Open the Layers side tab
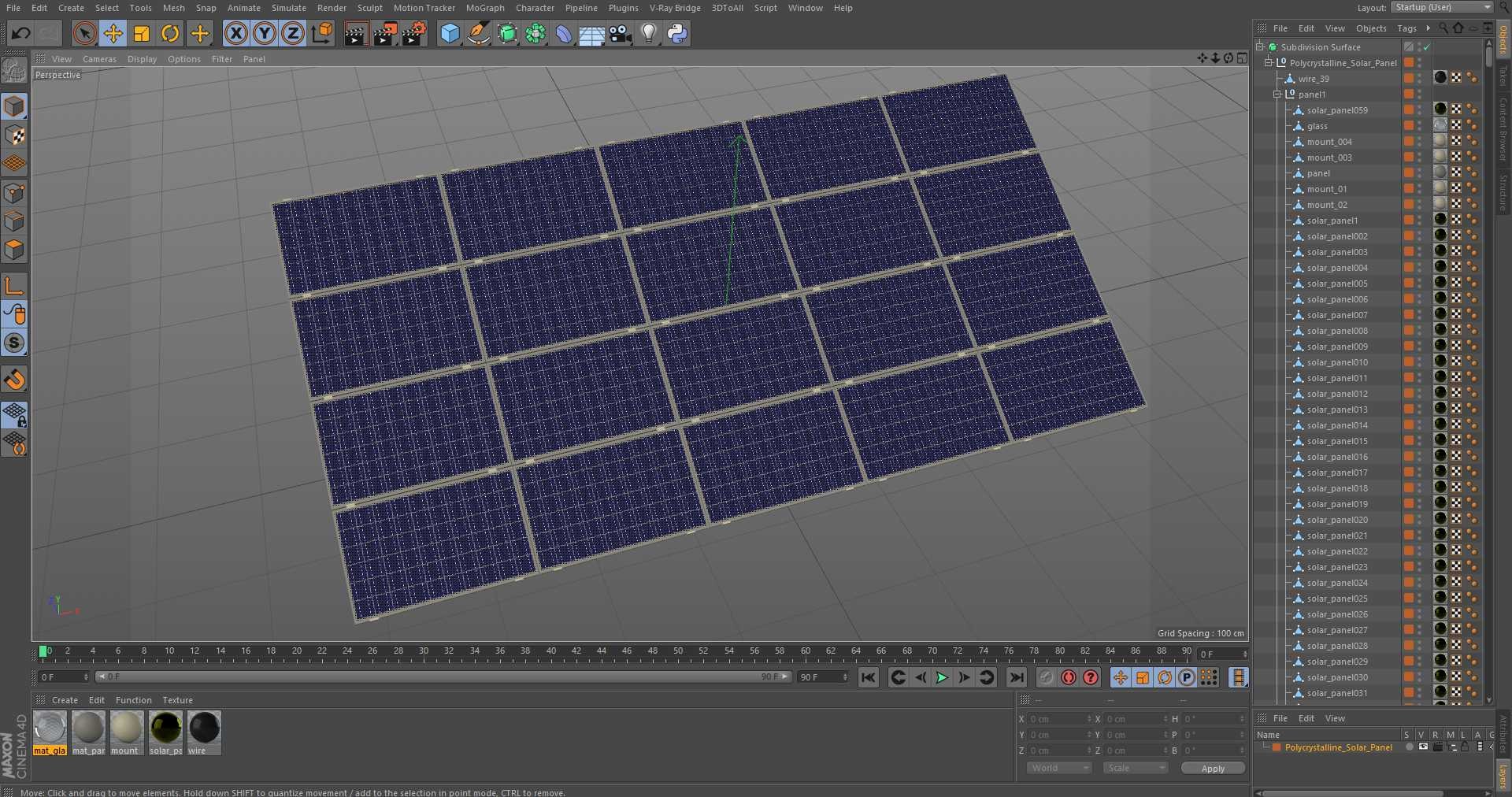1512x797 pixels. 1503,776
